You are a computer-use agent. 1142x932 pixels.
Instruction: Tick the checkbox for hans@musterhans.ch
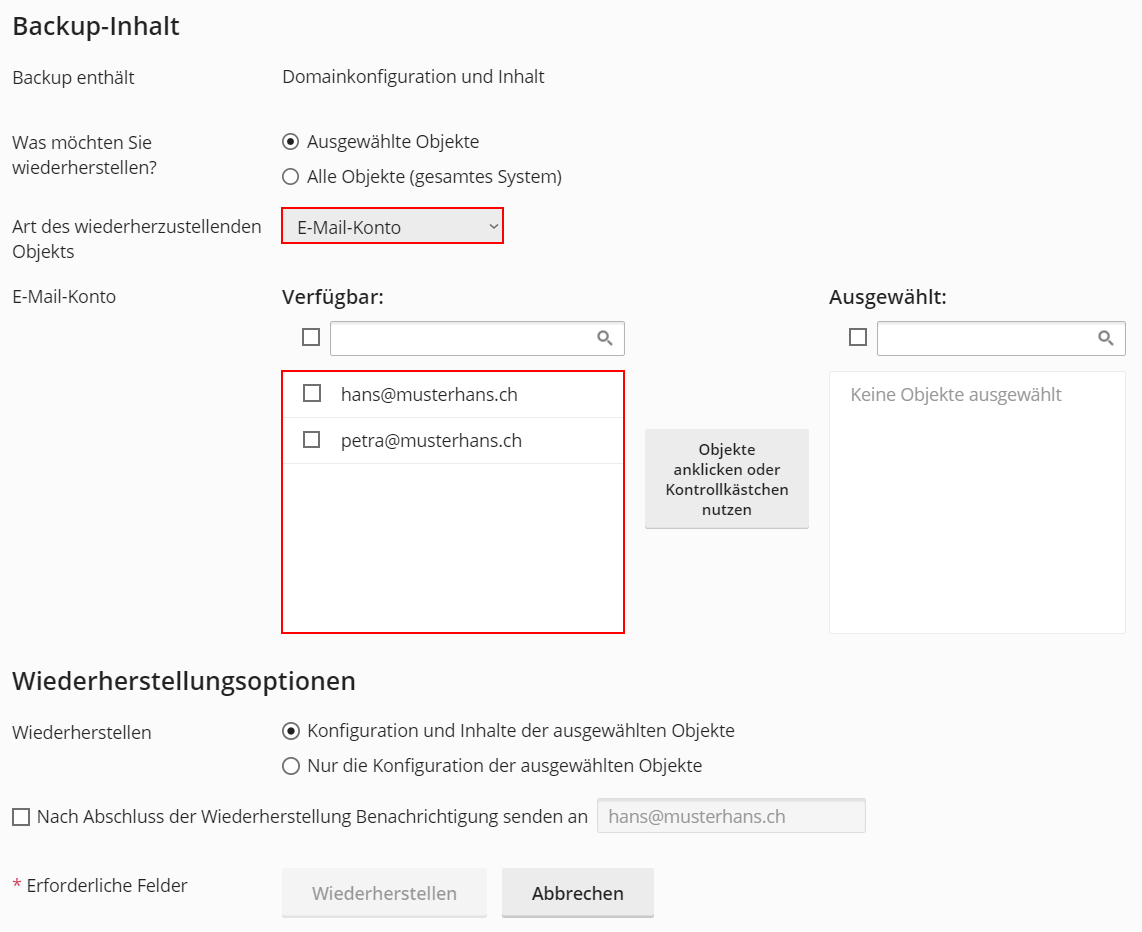coord(312,394)
